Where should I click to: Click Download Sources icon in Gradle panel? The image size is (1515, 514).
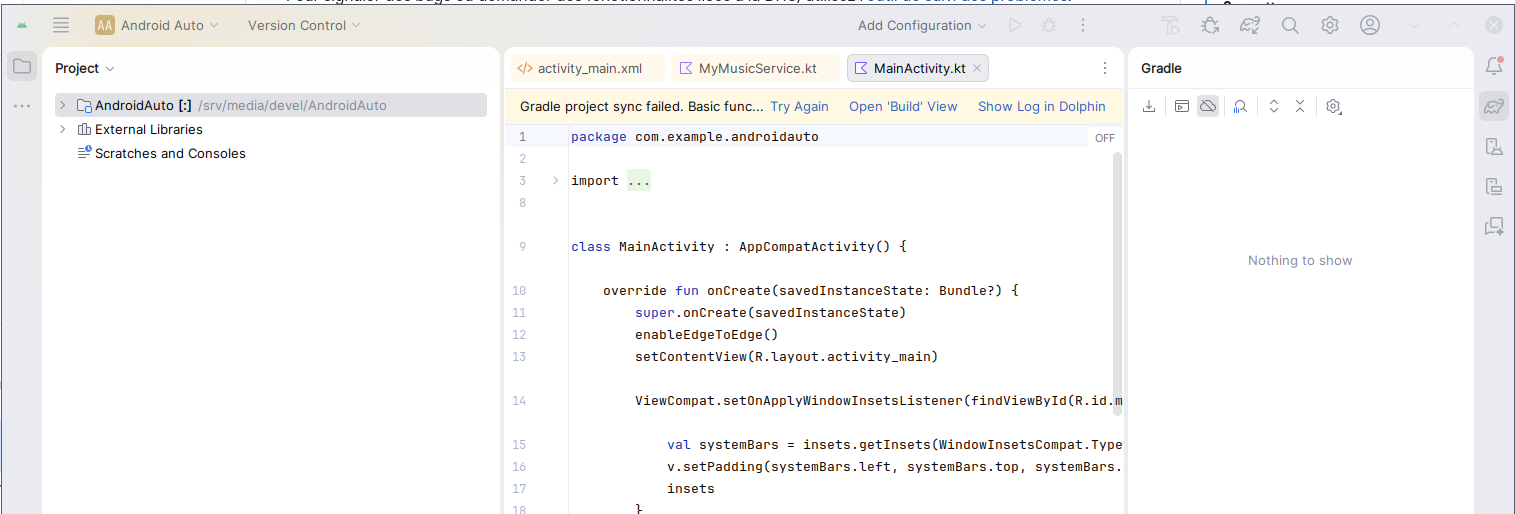pos(1149,106)
